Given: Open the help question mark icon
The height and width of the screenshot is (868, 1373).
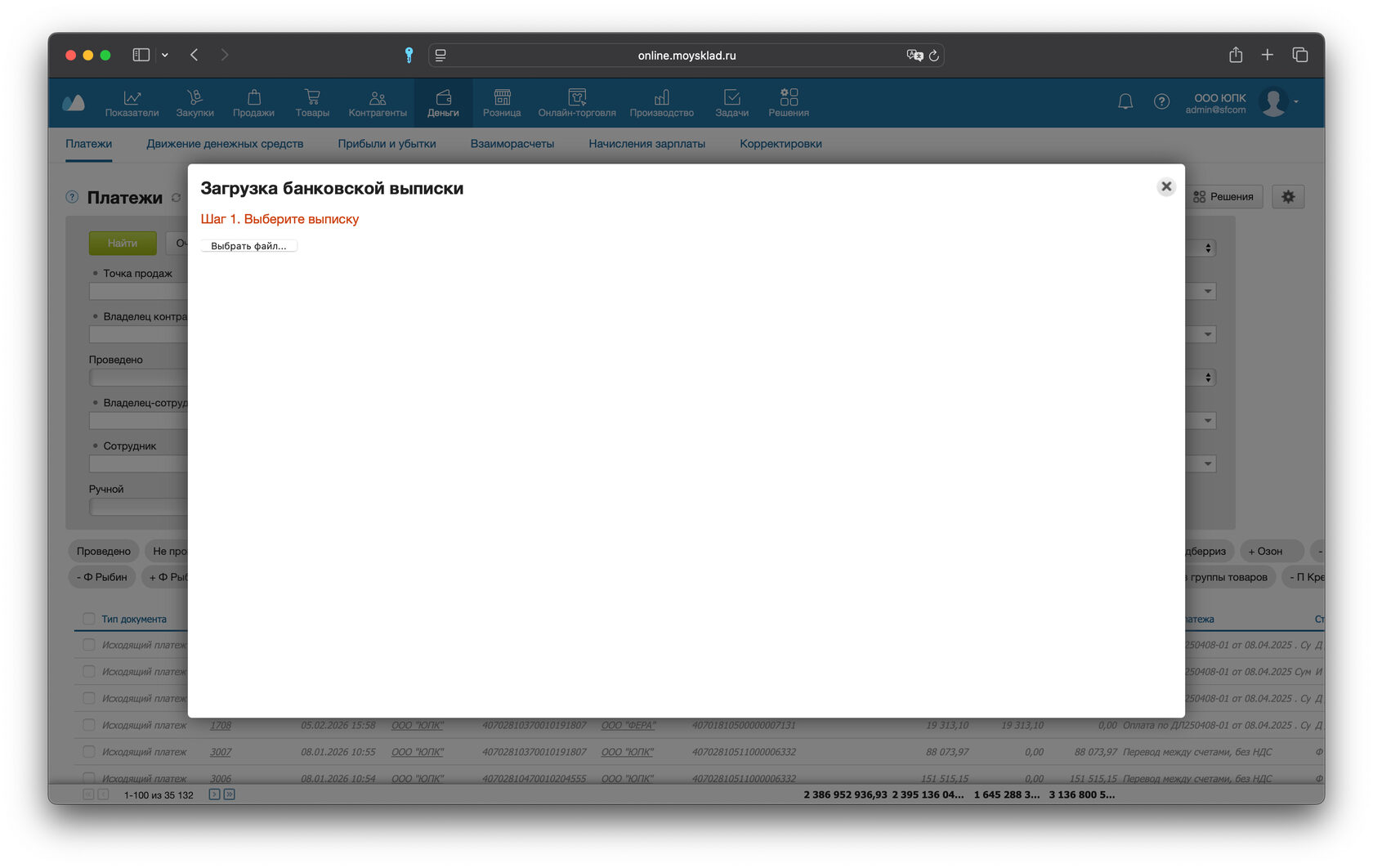Looking at the screenshot, I should pos(1161,101).
